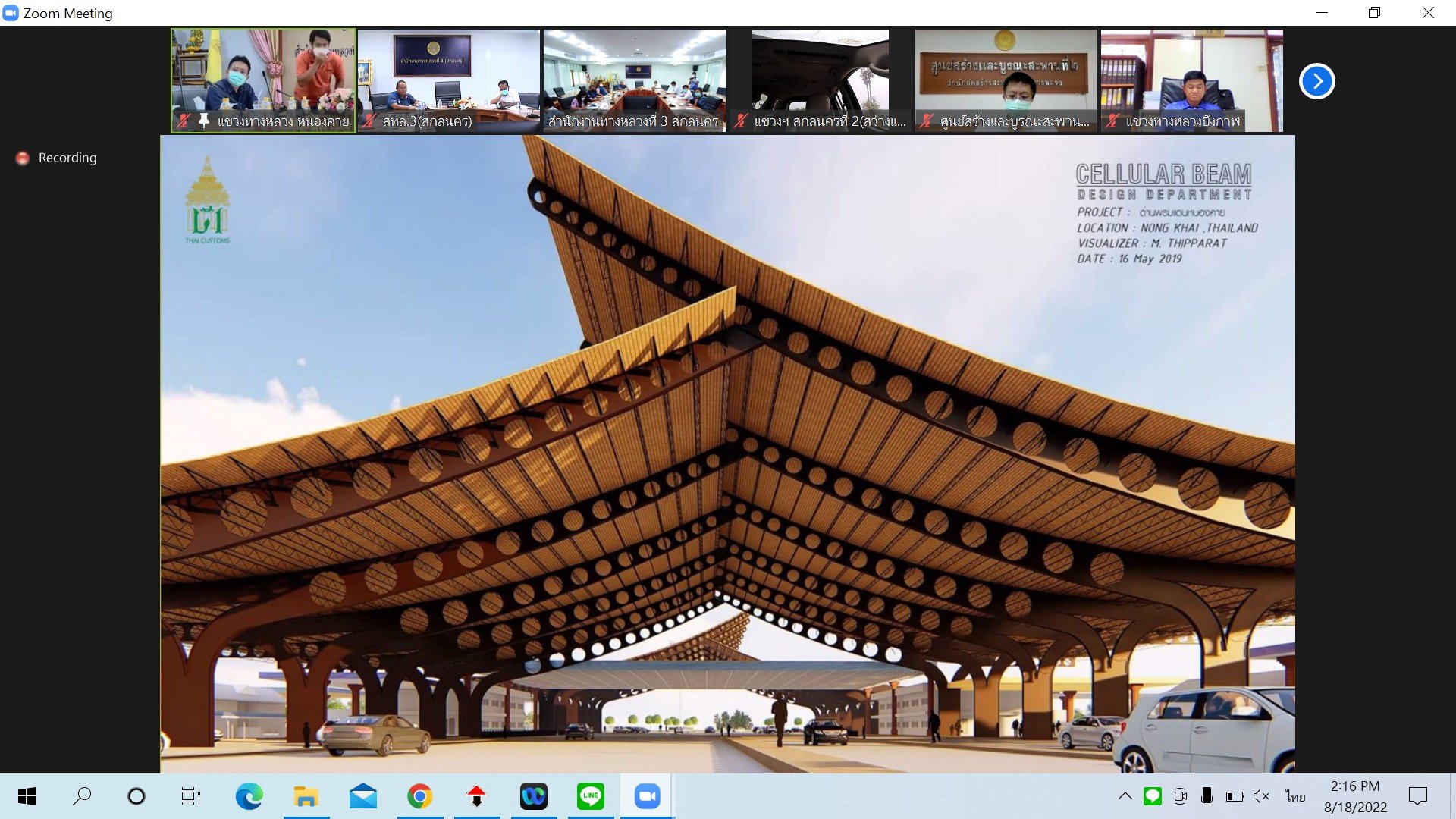This screenshot has height=819, width=1456.
Task: Click the red Recording indicator
Action: tap(23, 158)
